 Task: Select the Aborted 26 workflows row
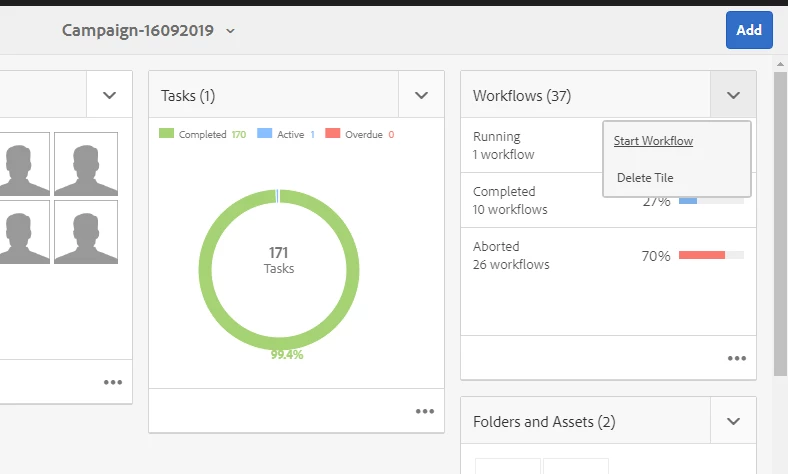click(x=608, y=255)
